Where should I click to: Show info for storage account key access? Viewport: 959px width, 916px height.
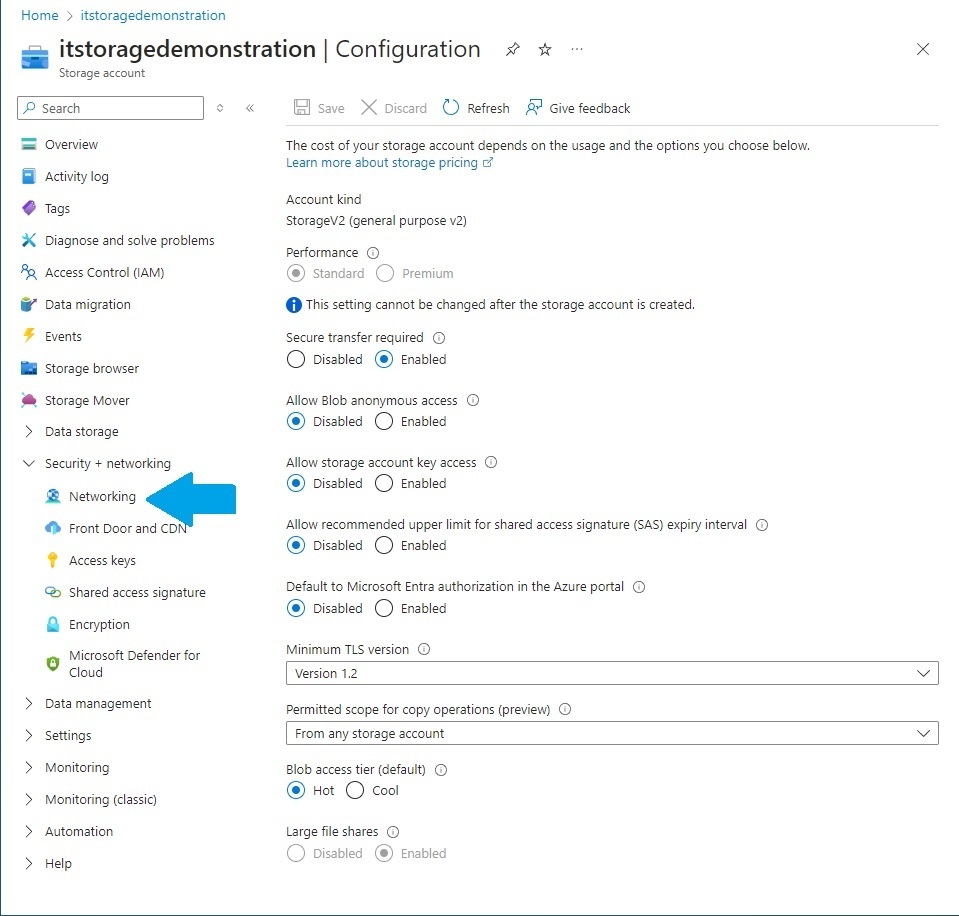pyautogui.click(x=491, y=462)
